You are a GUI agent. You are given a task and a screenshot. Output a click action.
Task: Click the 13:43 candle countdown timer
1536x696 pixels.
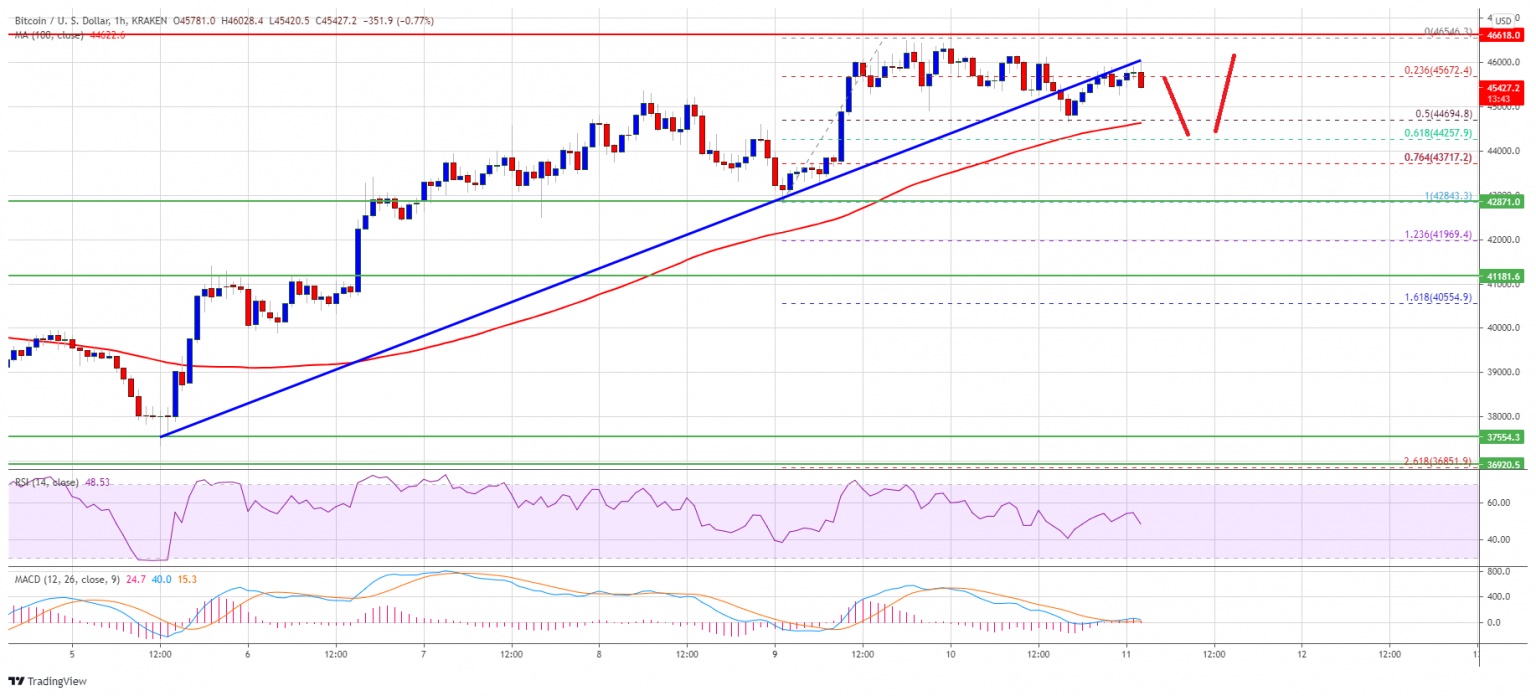pos(1499,98)
